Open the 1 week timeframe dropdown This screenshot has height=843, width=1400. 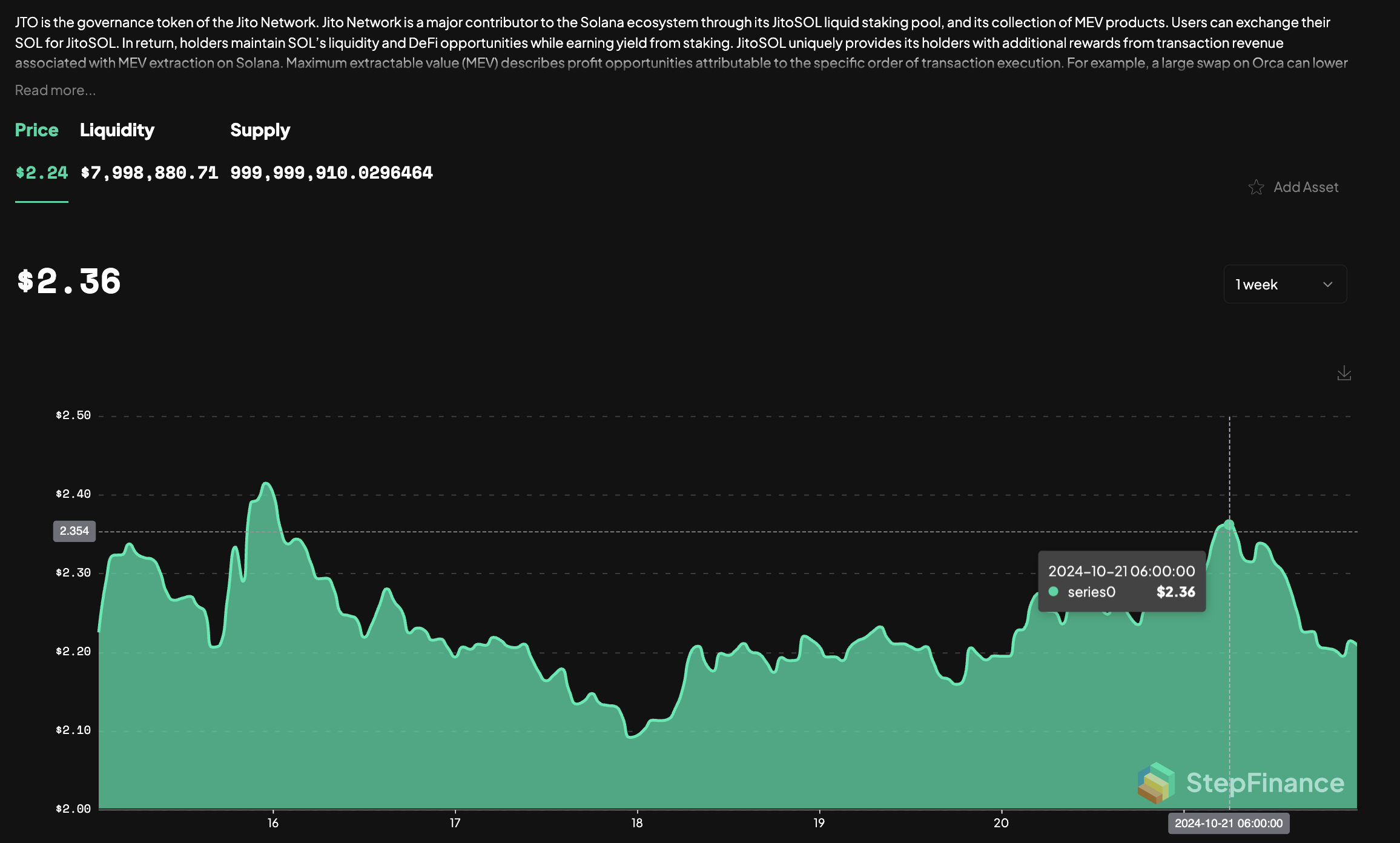pos(1284,284)
